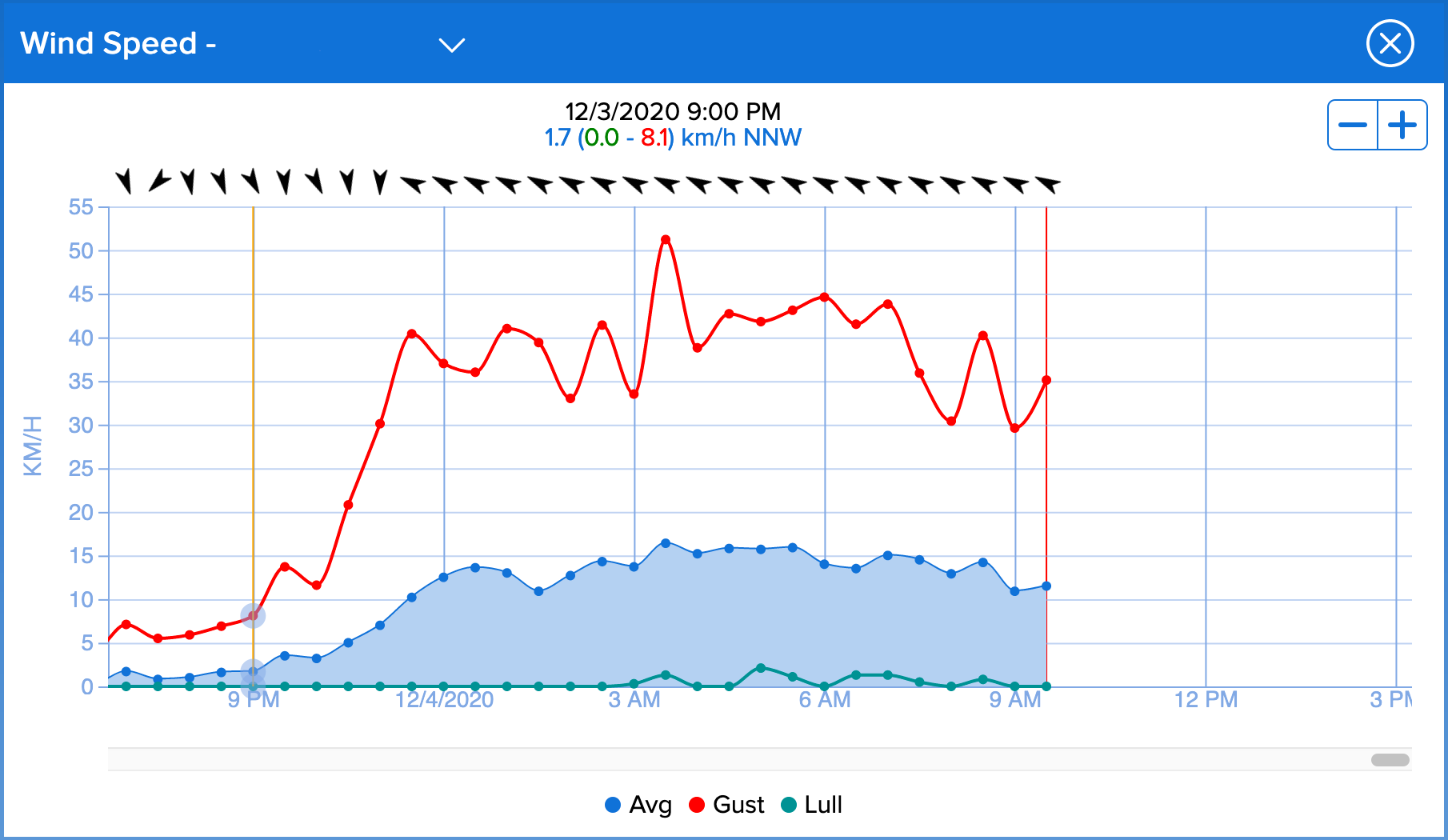
Task: Close the Wind Speed chart panel
Action: click(x=1390, y=43)
